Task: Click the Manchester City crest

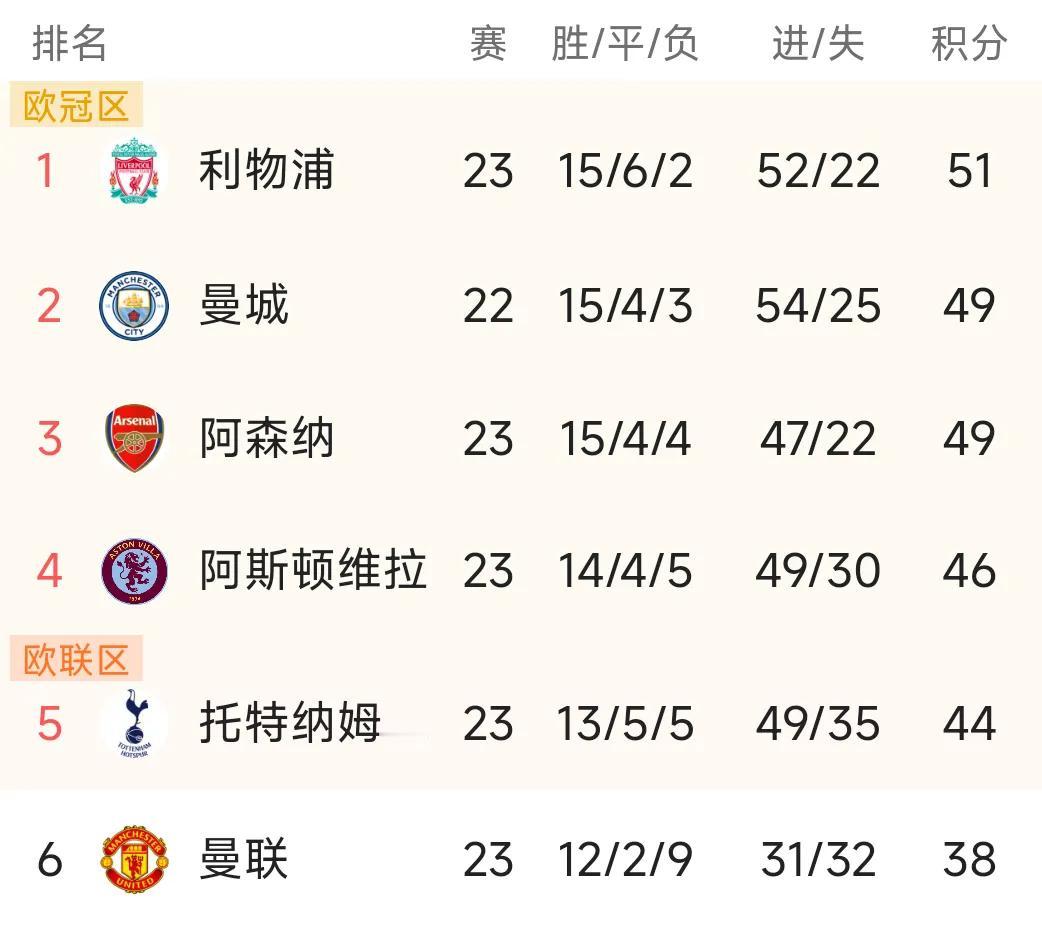Action: point(134,306)
